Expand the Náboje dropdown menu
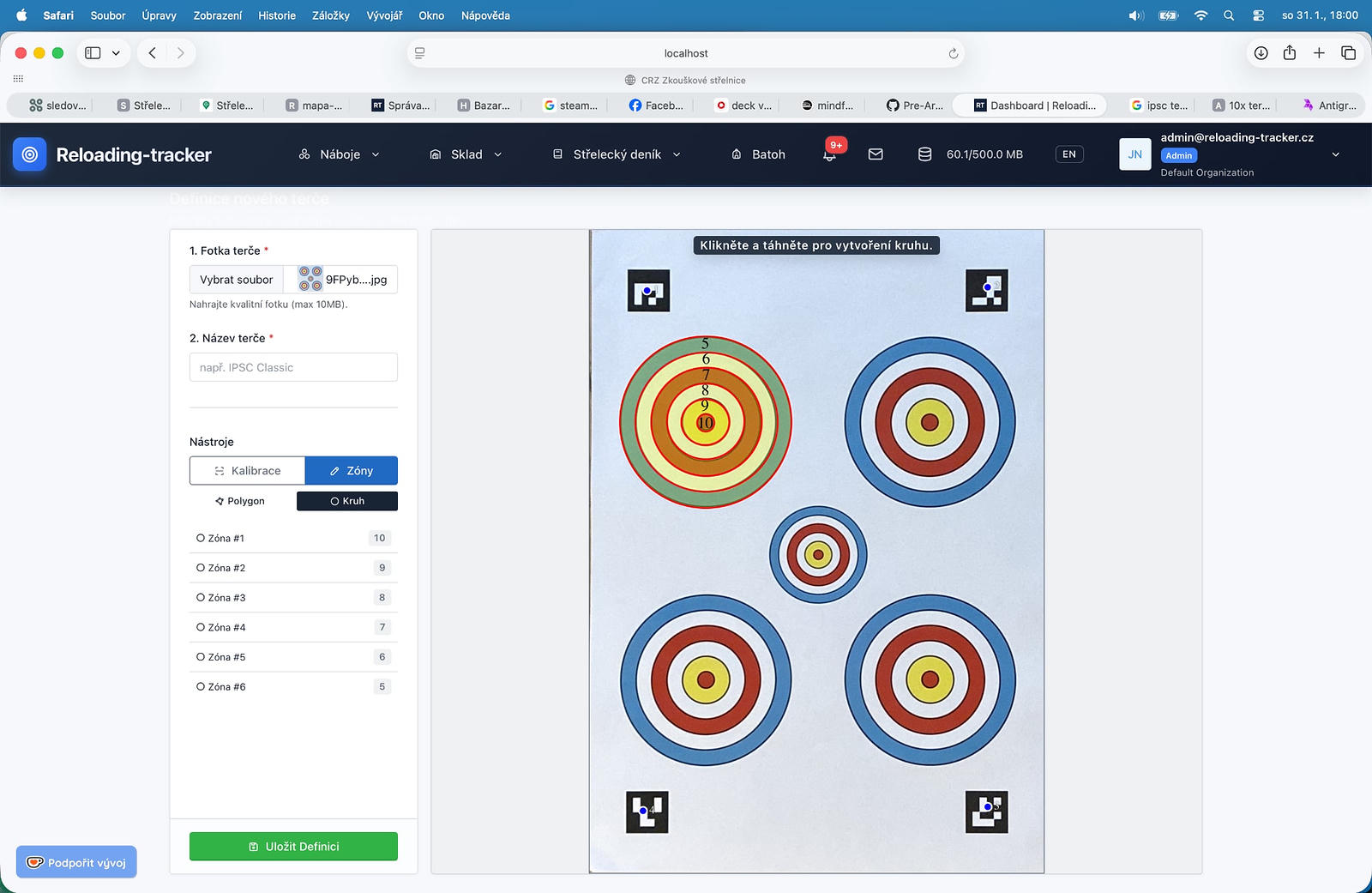Screen dimensions: 1372x893 pos(339,154)
